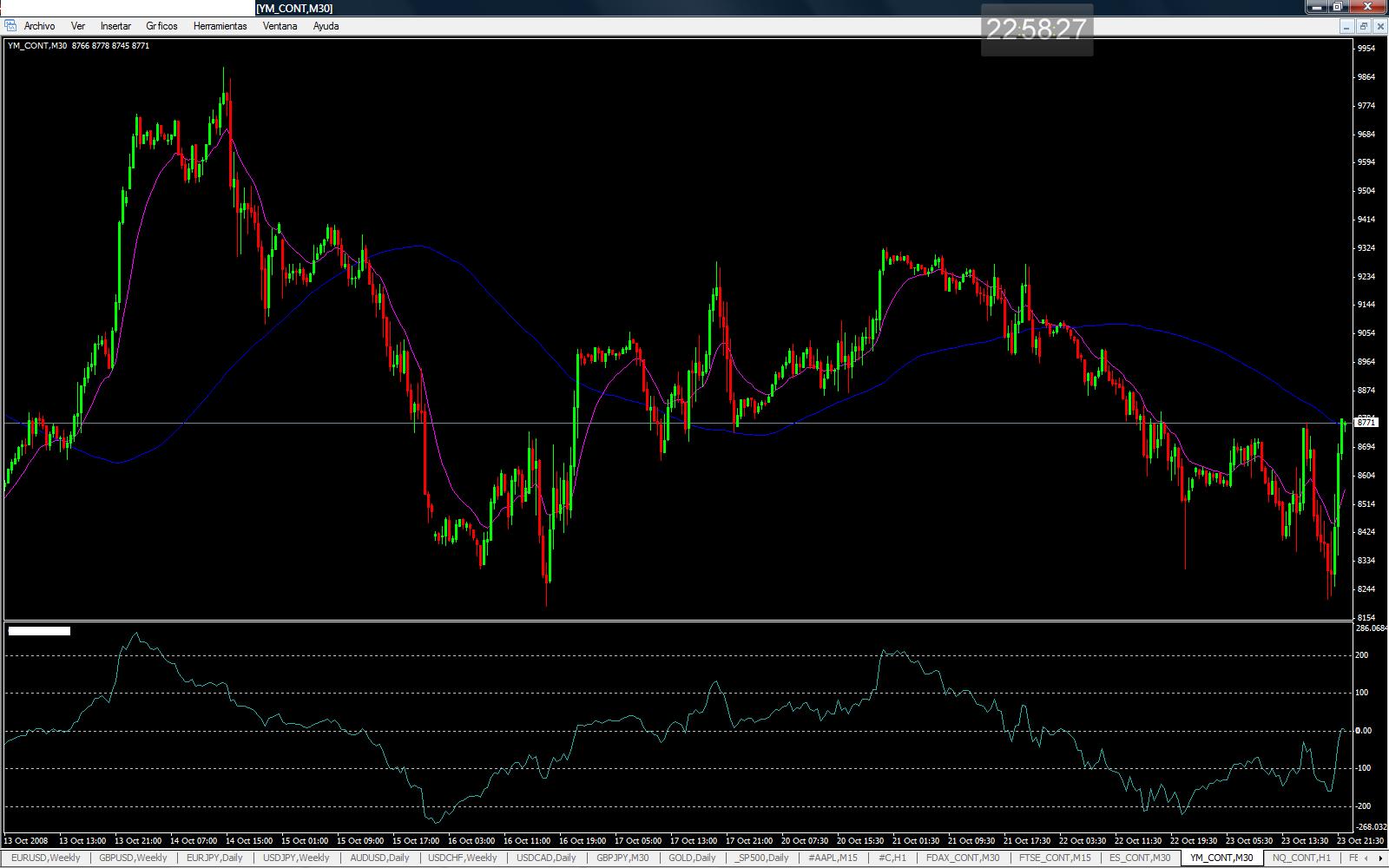The image size is (1389, 868).
Task: Close the inner YM_CONT chart window
Action: pyautogui.click(x=1379, y=26)
